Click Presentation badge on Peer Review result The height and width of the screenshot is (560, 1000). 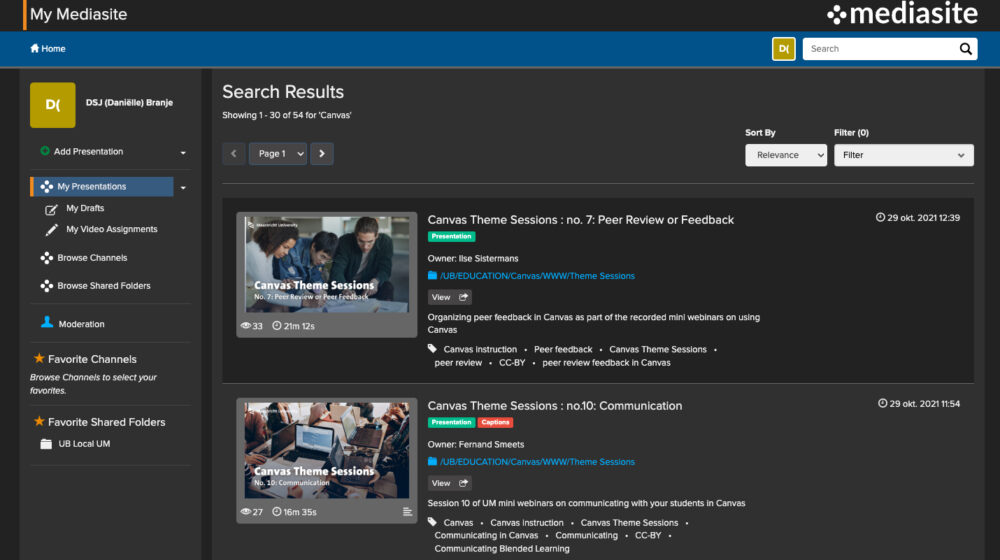(x=452, y=237)
